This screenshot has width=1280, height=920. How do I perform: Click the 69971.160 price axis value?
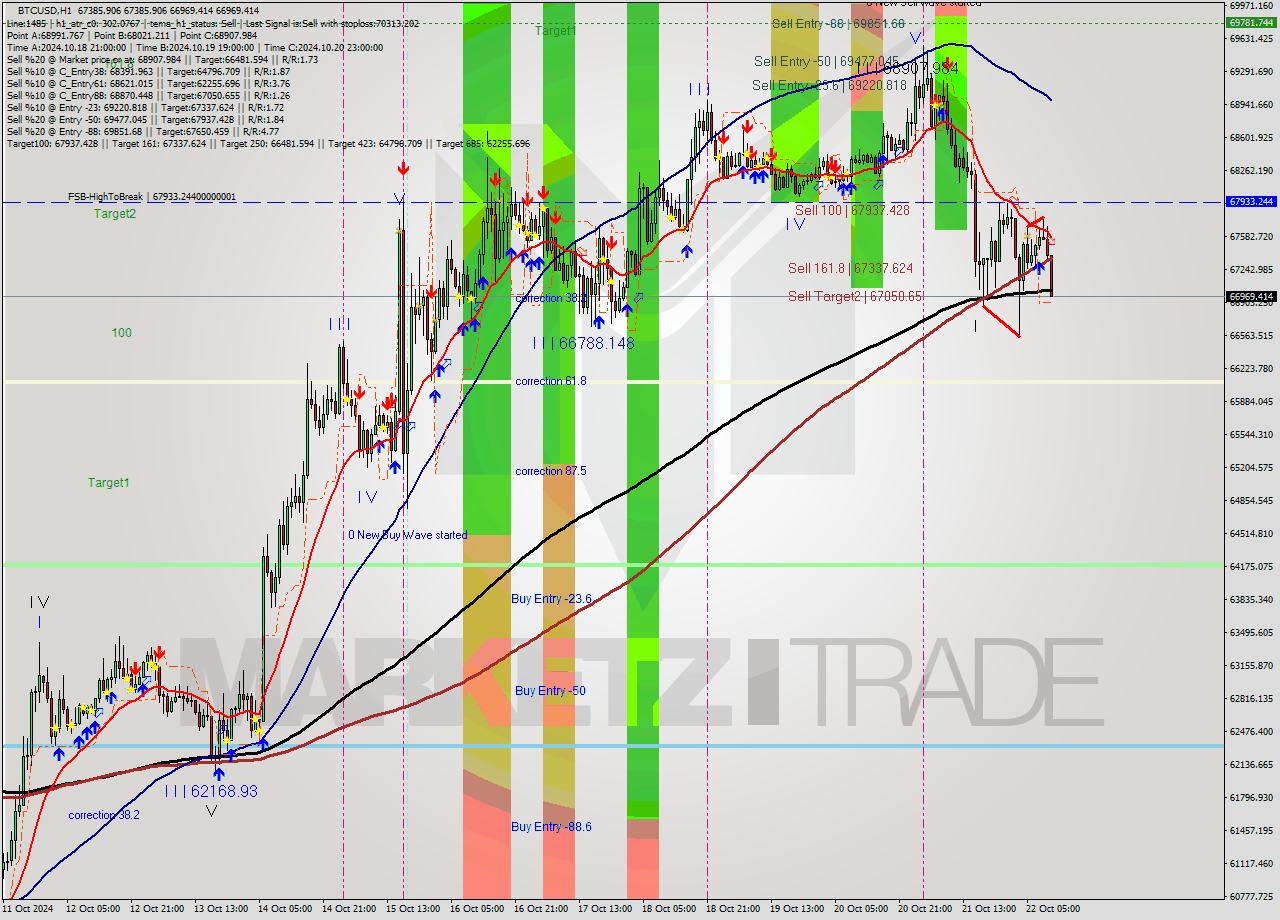pyautogui.click(x=1251, y=5)
